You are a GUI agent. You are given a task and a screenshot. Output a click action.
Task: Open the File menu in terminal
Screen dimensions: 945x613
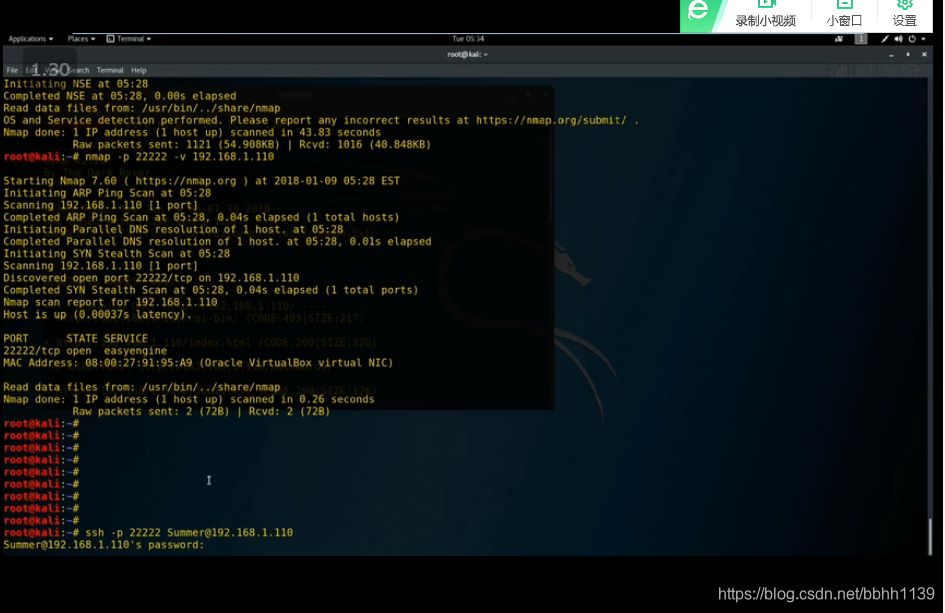12,70
